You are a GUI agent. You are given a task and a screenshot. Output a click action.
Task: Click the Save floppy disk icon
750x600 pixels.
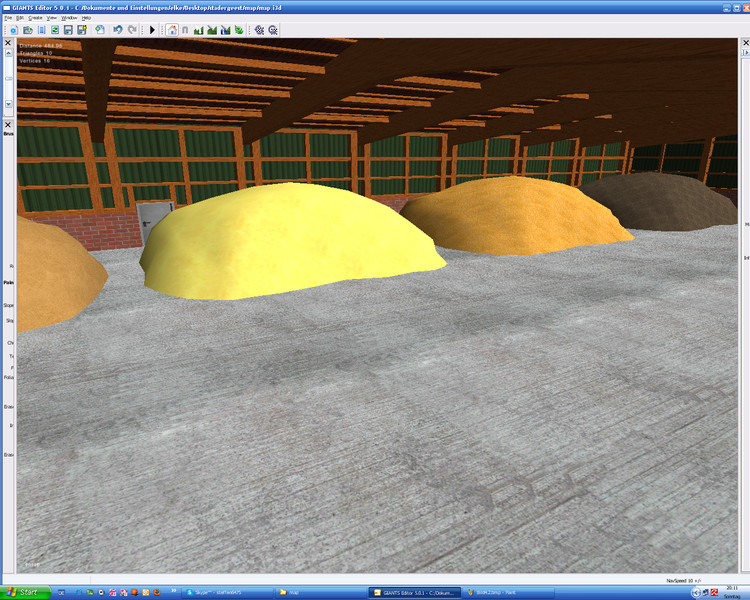pos(68,30)
